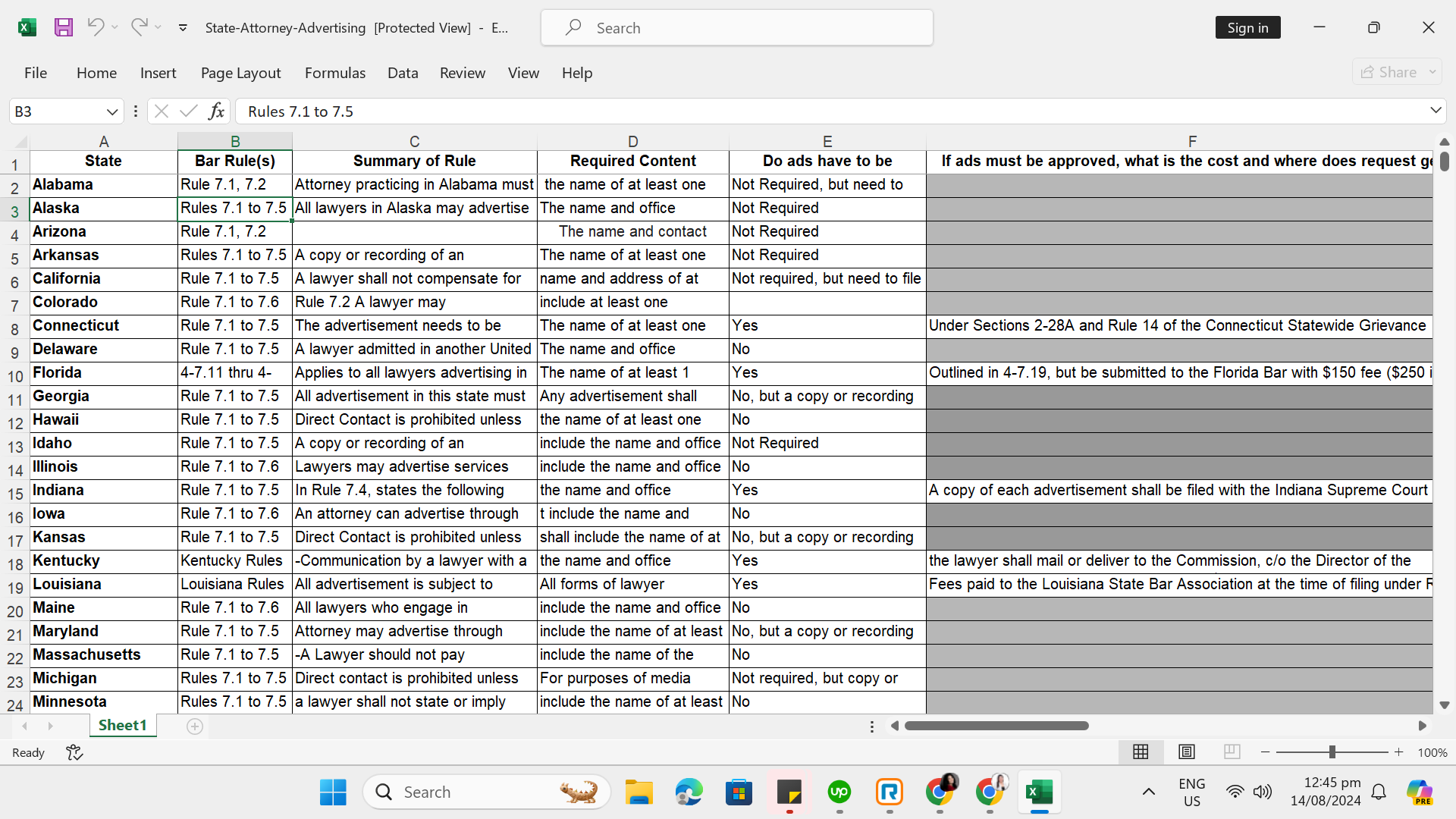The height and width of the screenshot is (819, 1456).
Task: Expand the formula bar chevron
Action: pos(1436,111)
